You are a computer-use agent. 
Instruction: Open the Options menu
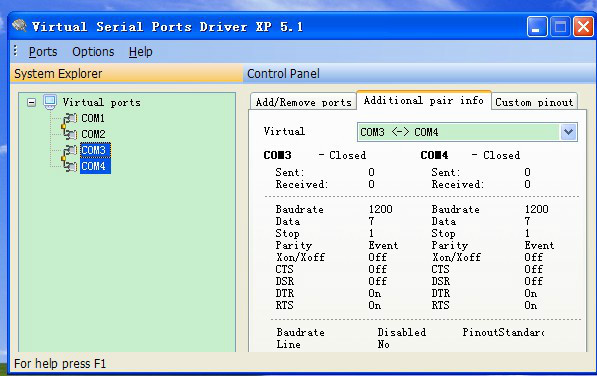click(x=93, y=52)
